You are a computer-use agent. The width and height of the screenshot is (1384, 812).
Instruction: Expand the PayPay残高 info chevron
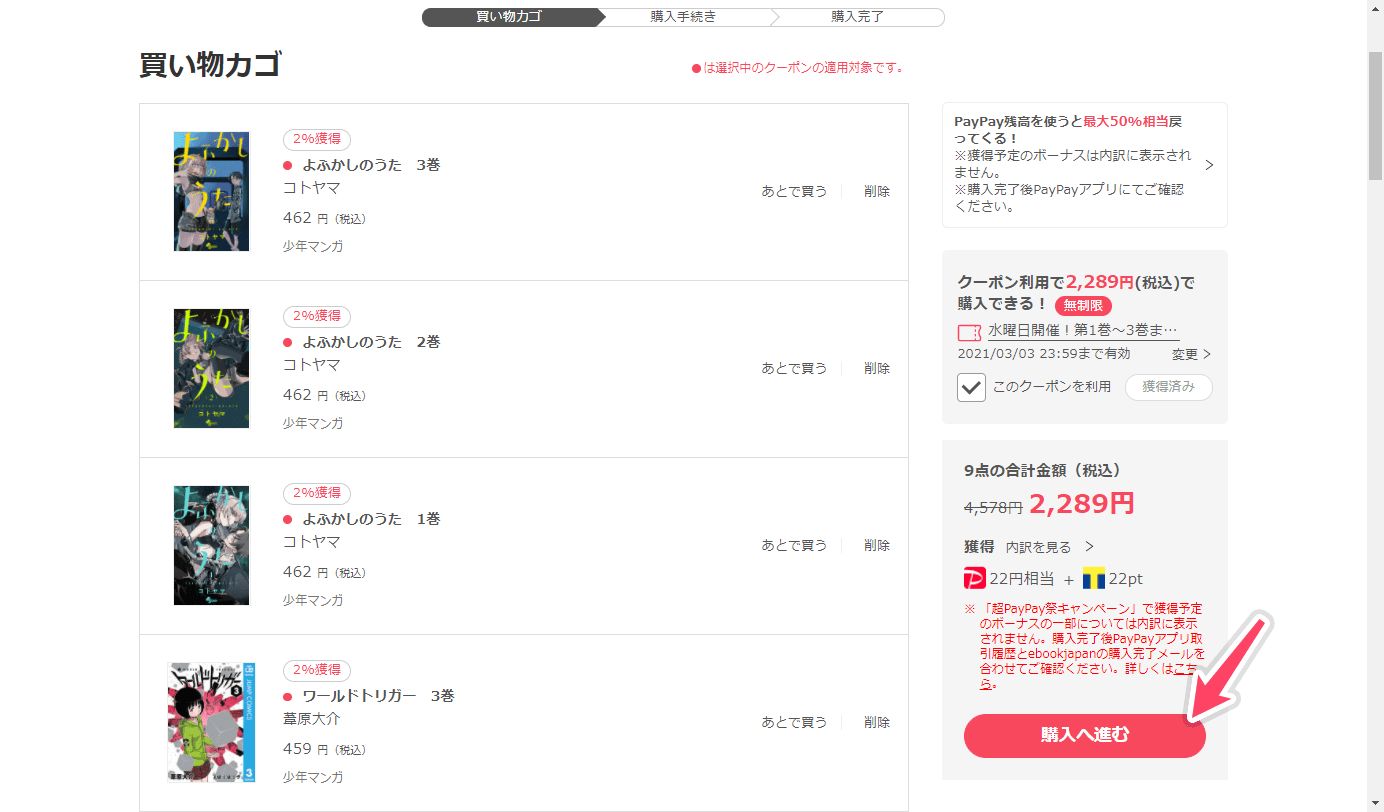tap(1209, 165)
